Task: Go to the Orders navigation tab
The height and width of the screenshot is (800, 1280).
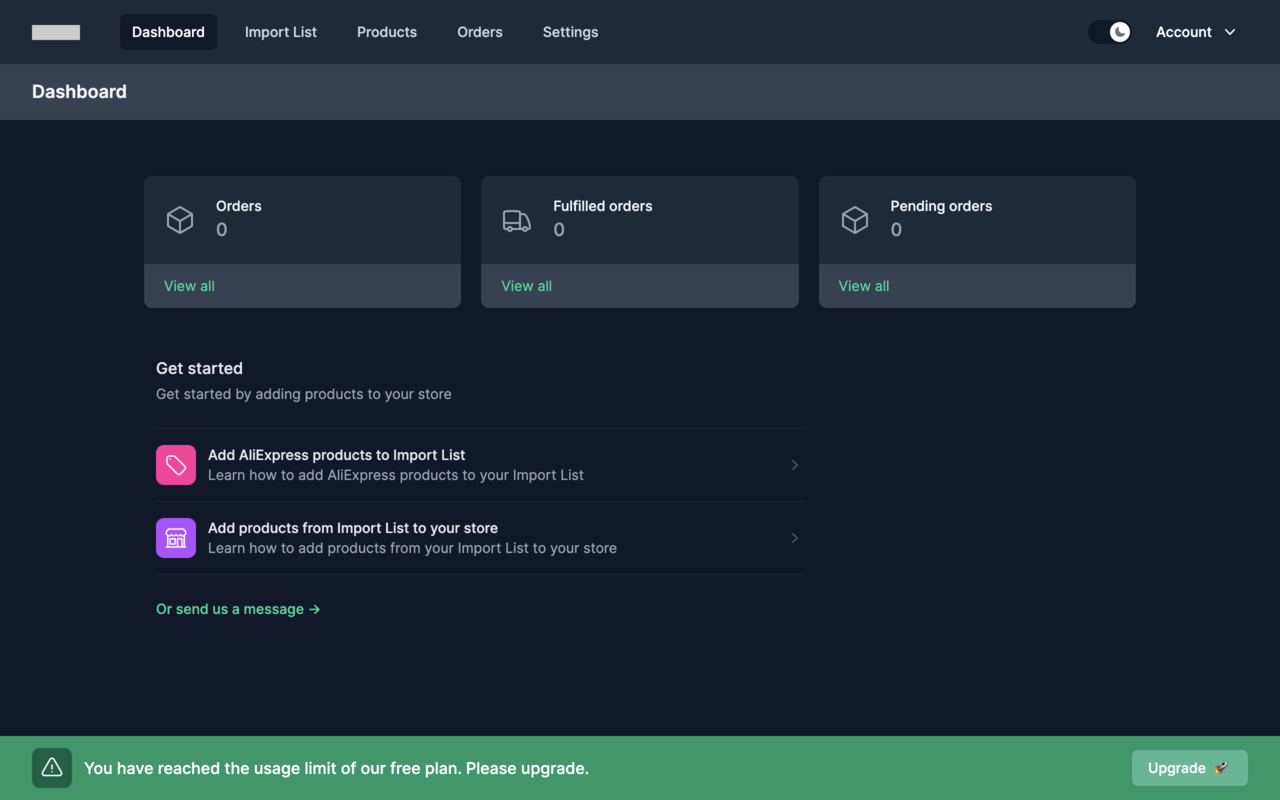Action: [480, 32]
